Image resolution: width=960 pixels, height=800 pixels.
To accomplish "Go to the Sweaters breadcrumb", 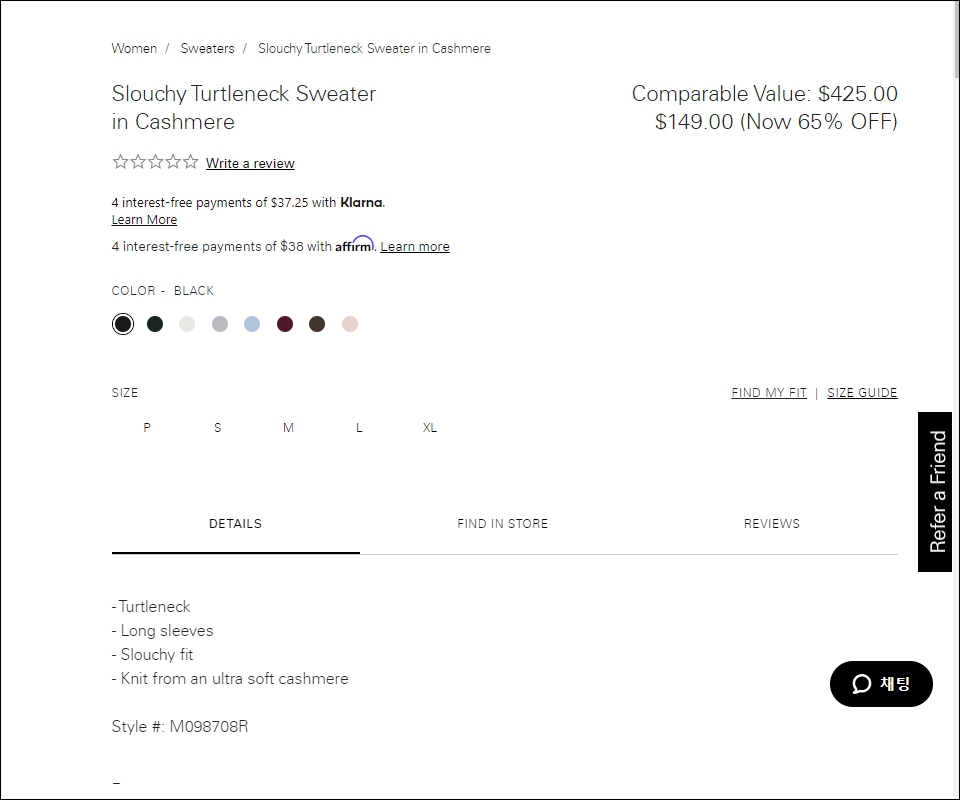I will pos(208,48).
